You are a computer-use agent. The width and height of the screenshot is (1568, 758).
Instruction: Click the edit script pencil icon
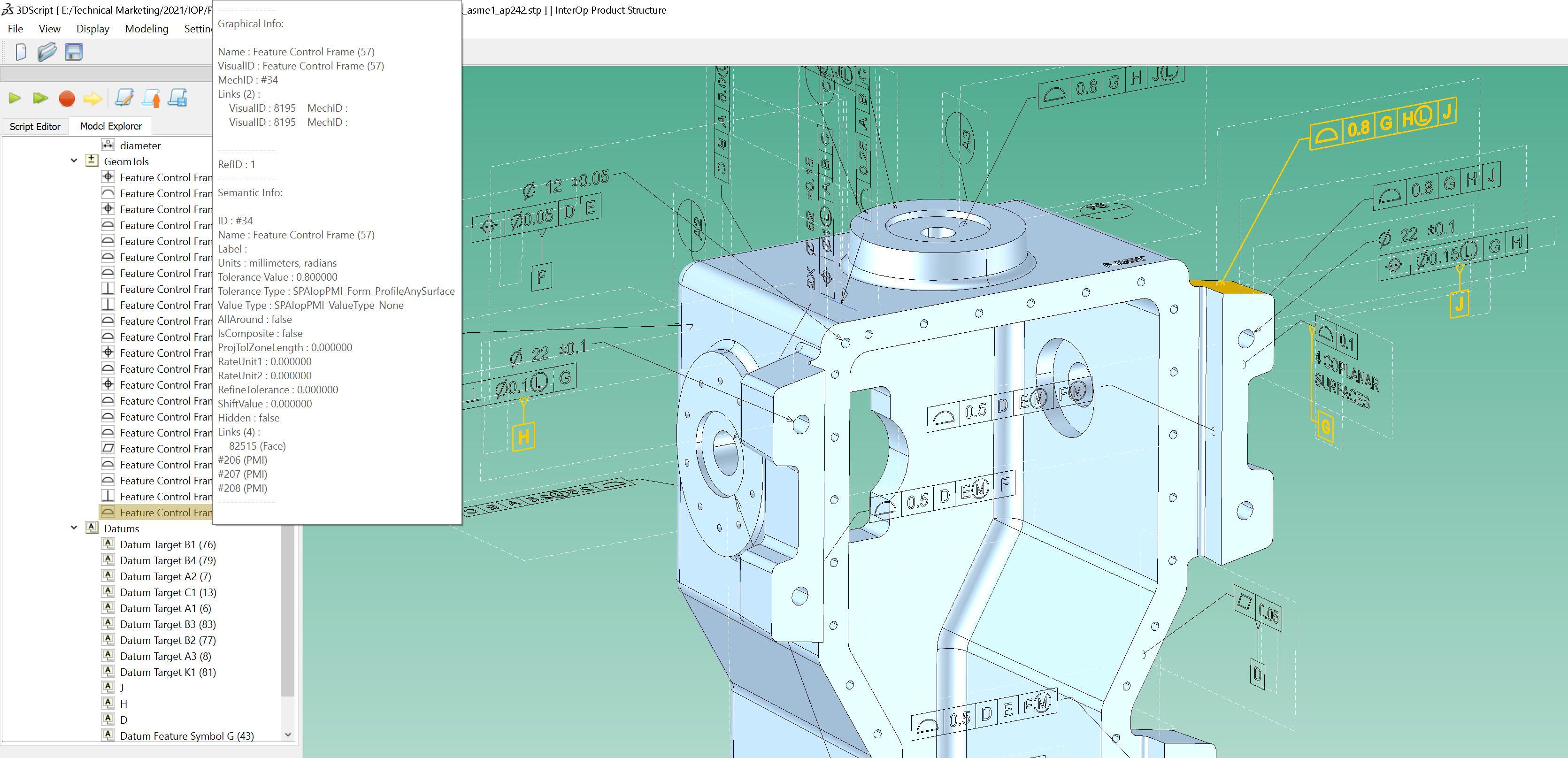pyautogui.click(x=124, y=99)
